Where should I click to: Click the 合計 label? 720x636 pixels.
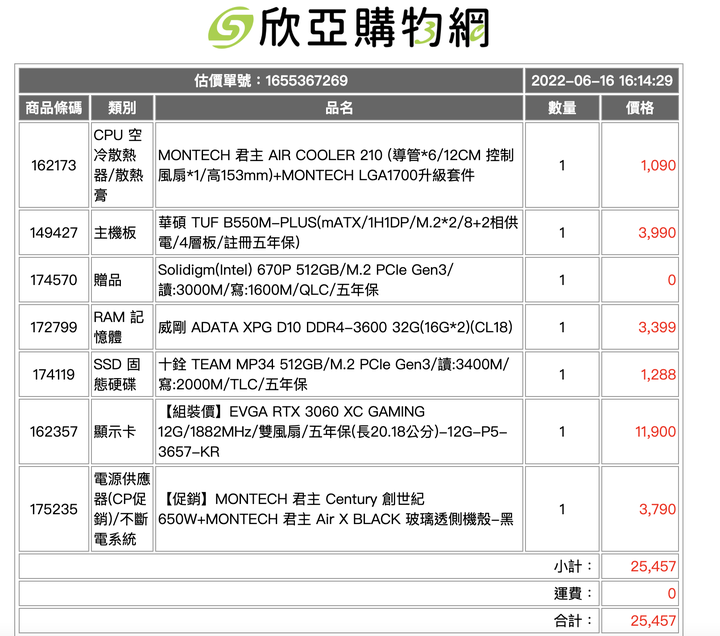pos(573,621)
